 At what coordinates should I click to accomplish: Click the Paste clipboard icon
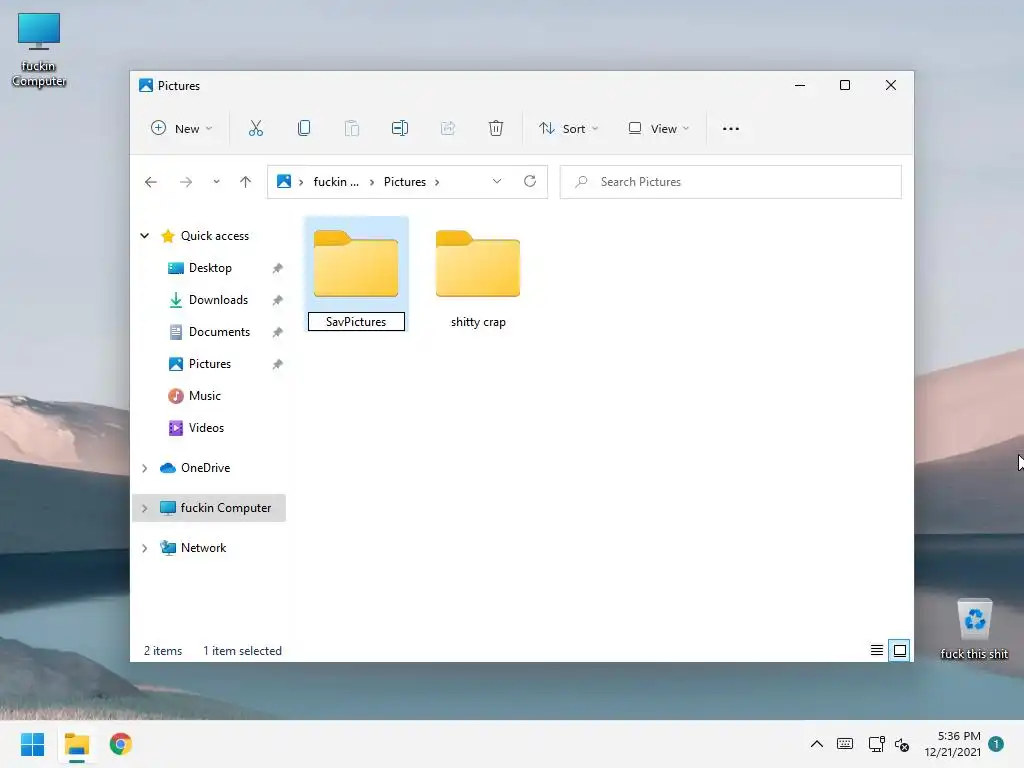click(x=351, y=128)
